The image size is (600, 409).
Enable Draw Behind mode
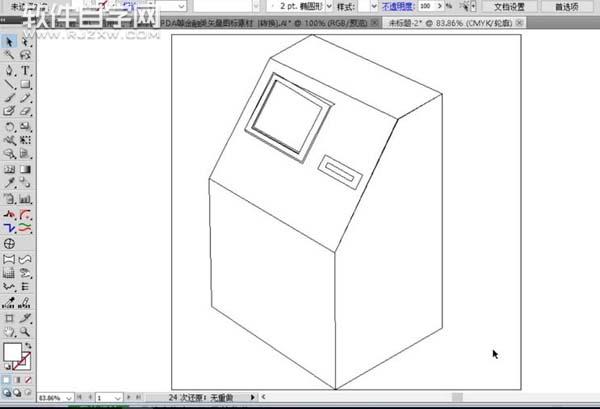tap(17, 393)
